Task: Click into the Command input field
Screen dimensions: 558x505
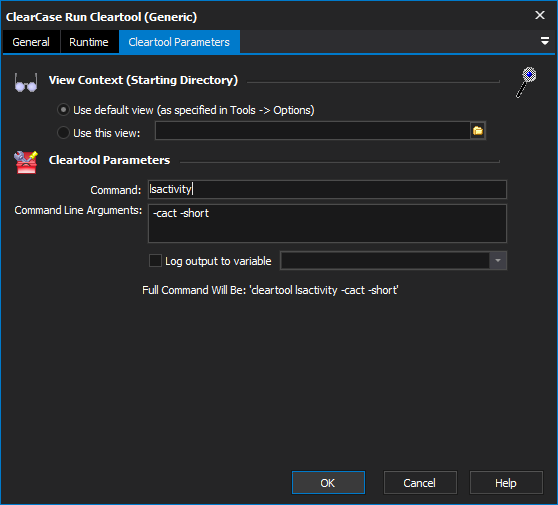Action: point(327,189)
